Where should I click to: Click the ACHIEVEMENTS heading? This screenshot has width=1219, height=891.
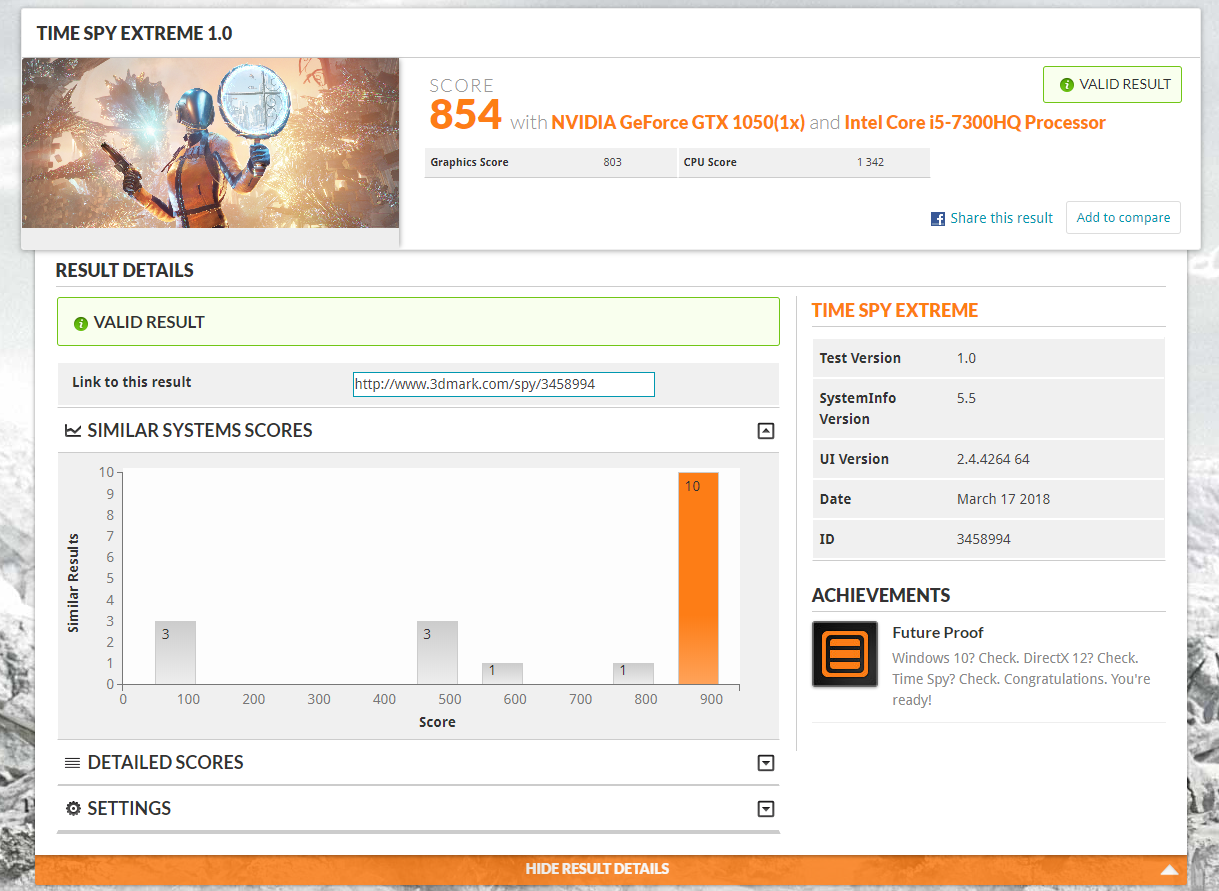(881, 595)
